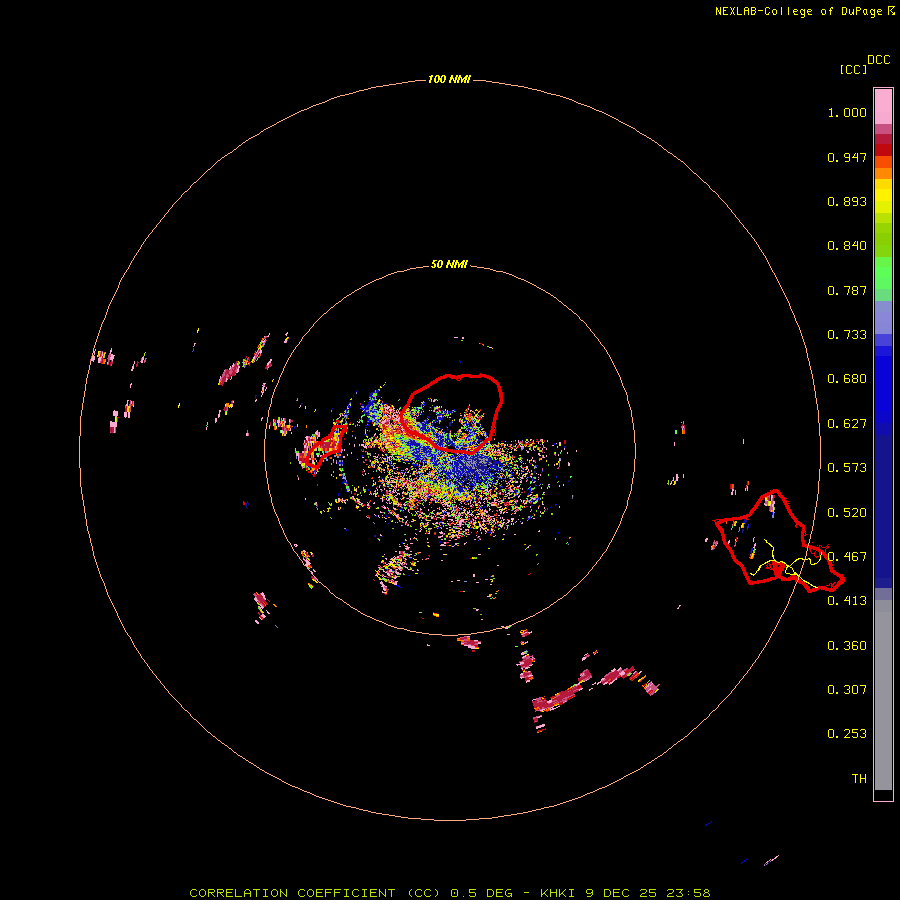This screenshot has height=900, width=900.
Task: Pick the red swatch above 0.947
Action: (883, 150)
